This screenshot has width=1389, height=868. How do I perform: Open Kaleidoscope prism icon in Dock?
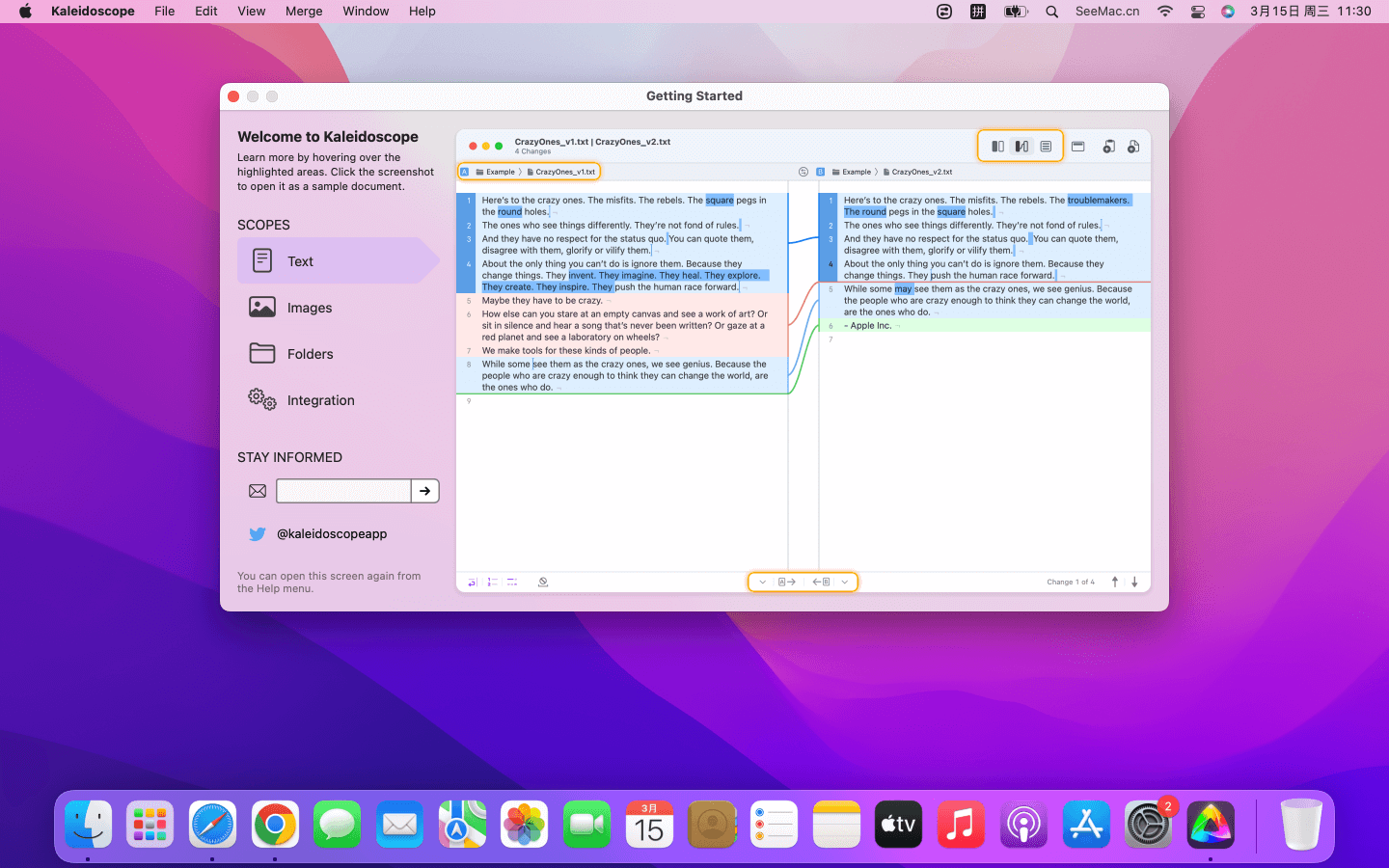pyautogui.click(x=1211, y=825)
